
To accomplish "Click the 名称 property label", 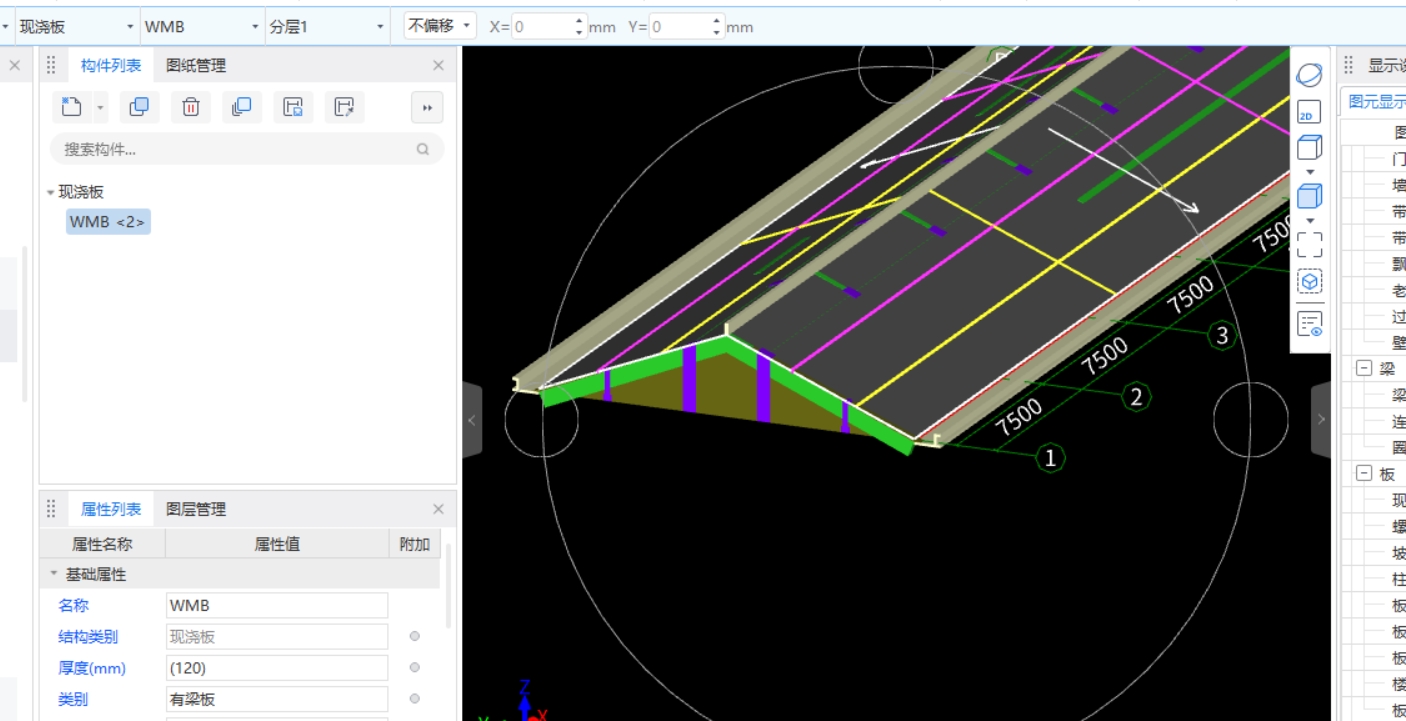I will [73, 606].
